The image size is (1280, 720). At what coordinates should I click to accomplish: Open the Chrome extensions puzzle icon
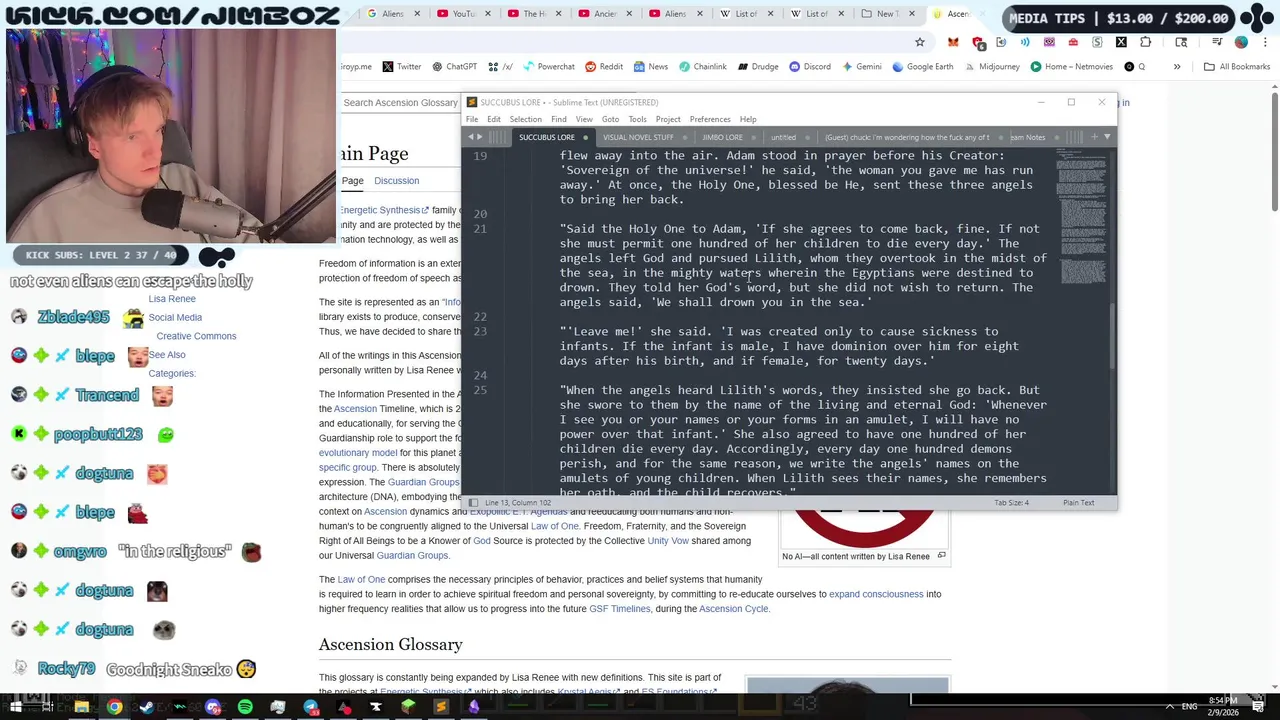click(x=1145, y=42)
